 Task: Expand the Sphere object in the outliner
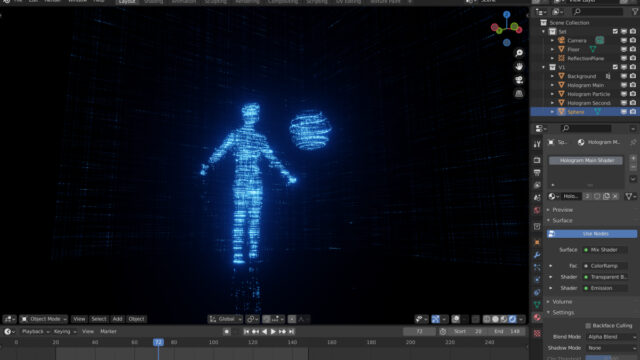(553, 112)
